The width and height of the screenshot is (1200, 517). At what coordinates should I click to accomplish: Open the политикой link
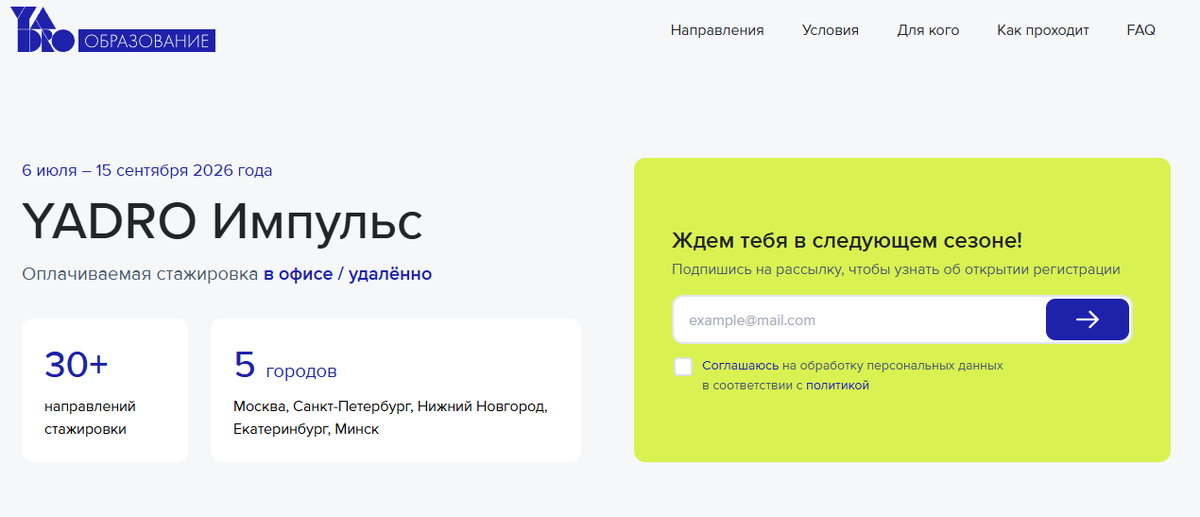pos(837,385)
